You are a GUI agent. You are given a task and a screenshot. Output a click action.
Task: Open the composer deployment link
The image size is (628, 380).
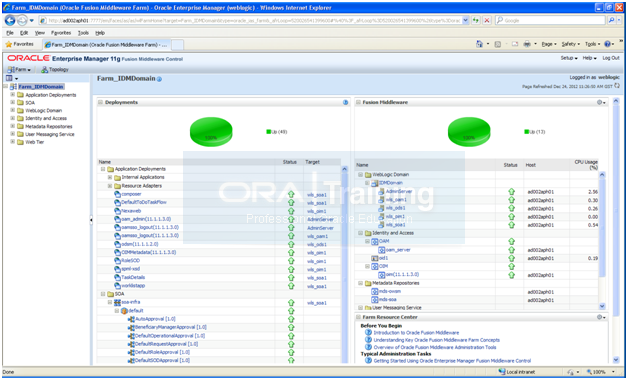pos(131,194)
